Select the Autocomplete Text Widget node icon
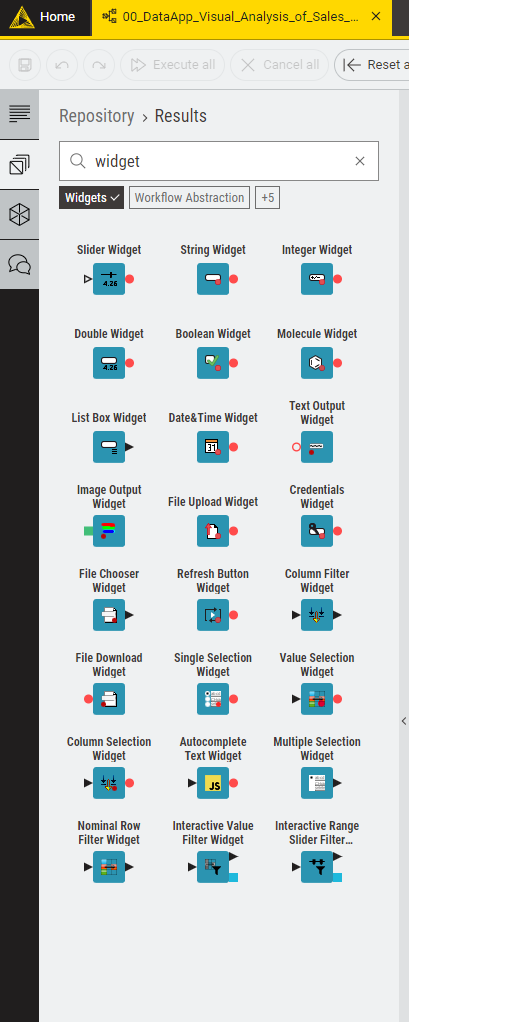 pos(213,783)
